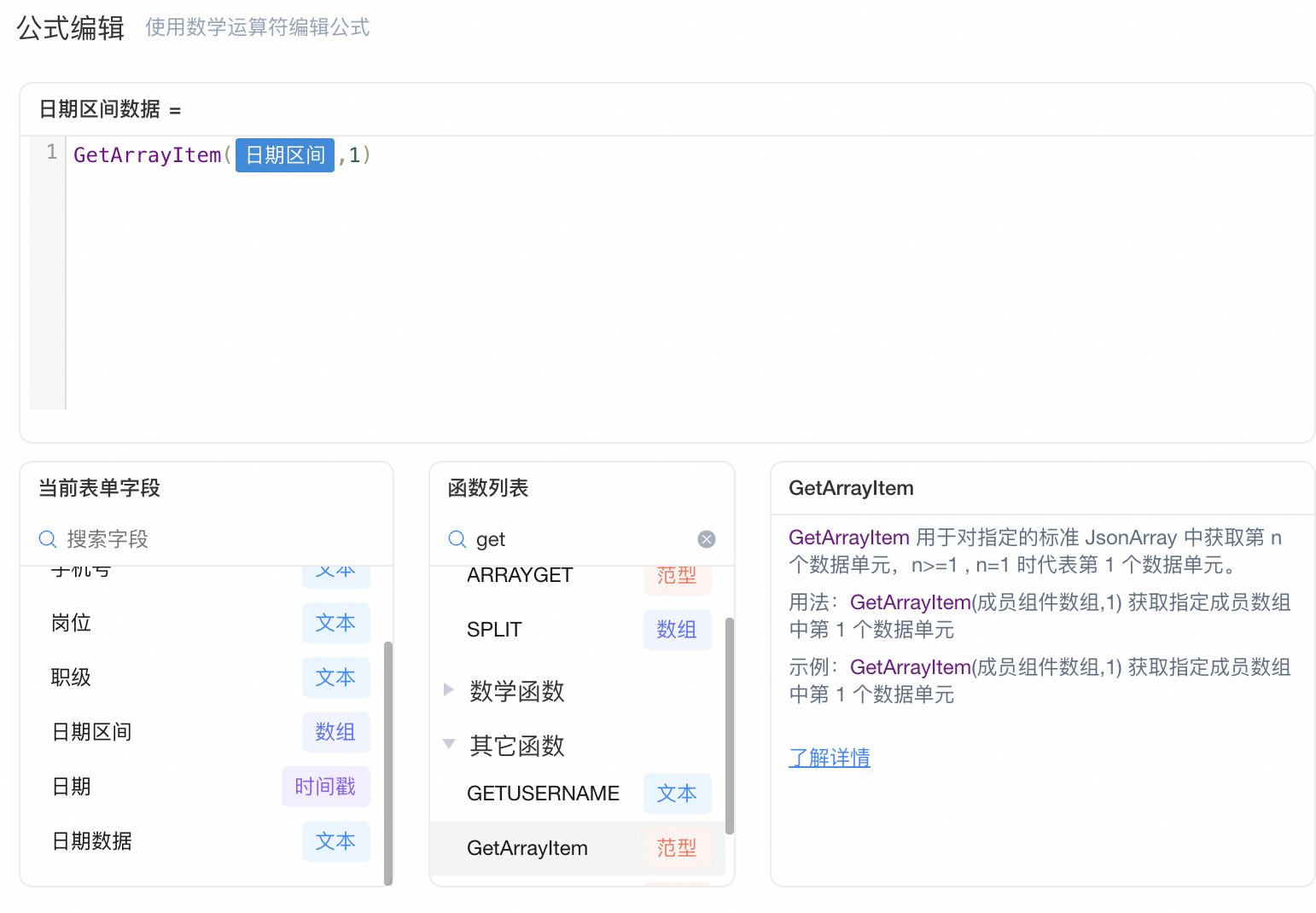Screen dimensions: 1316x913
Task: Expand the 数学函数 category
Action: [449, 690]
